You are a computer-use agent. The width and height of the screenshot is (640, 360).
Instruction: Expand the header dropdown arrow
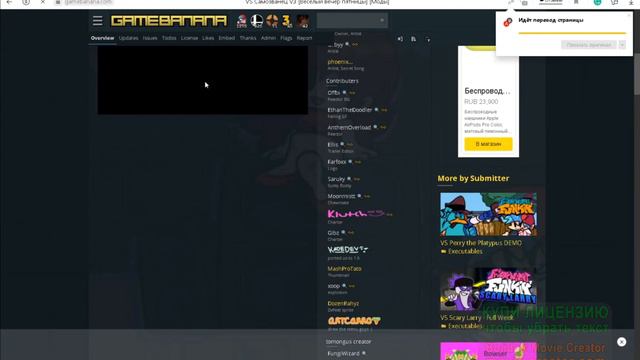(428, 40)
